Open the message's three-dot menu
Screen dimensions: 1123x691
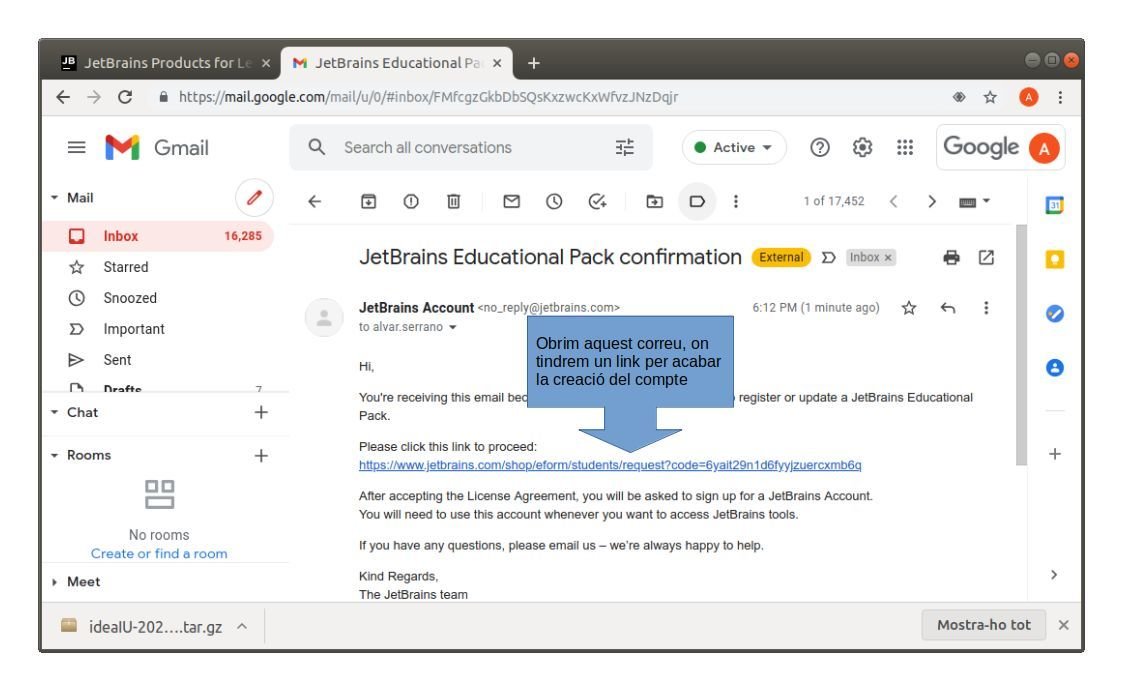pyautogui.click(x=986, y=308)
